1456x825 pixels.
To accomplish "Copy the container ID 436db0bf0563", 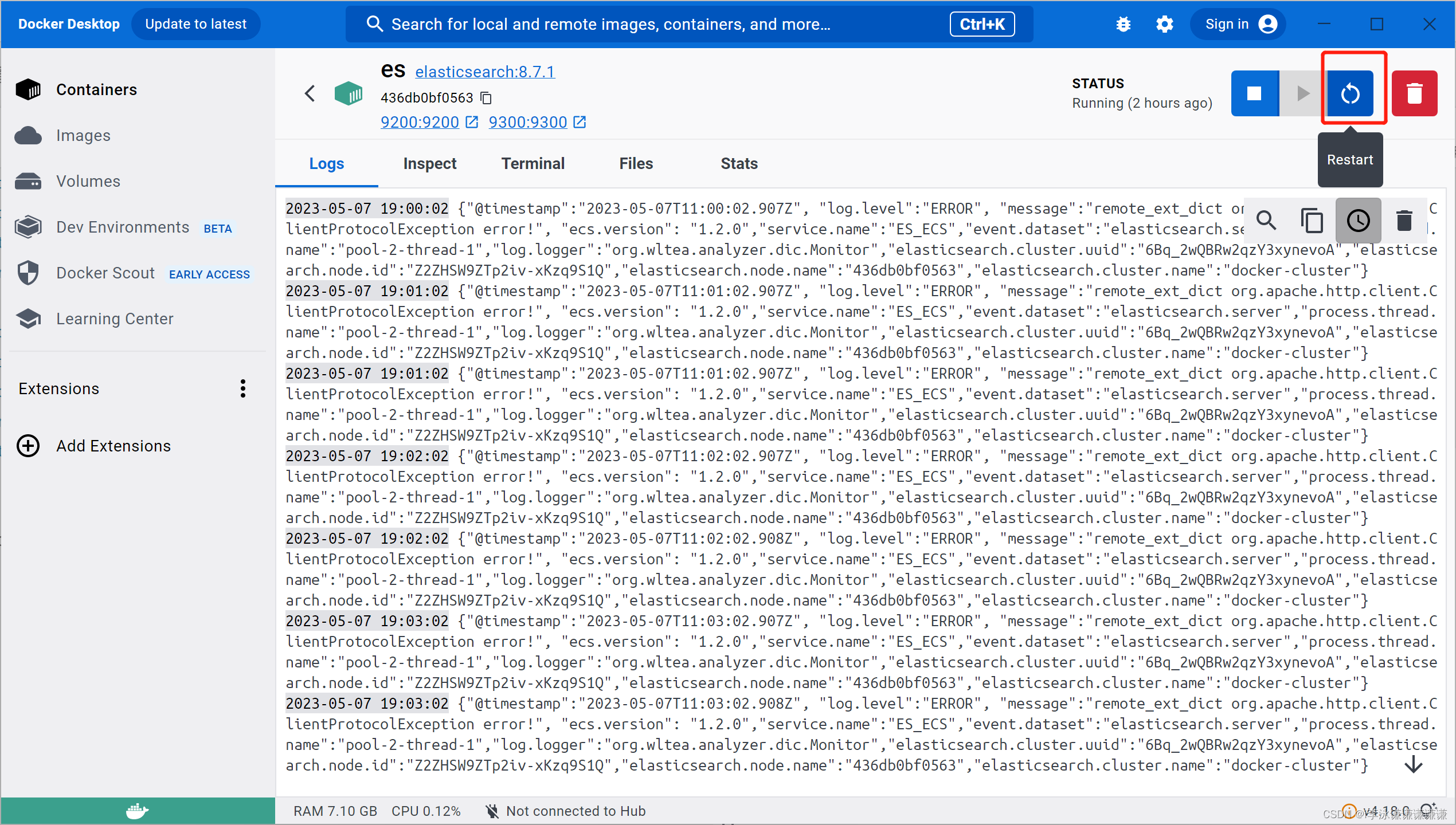I will [x=486, y=97].
